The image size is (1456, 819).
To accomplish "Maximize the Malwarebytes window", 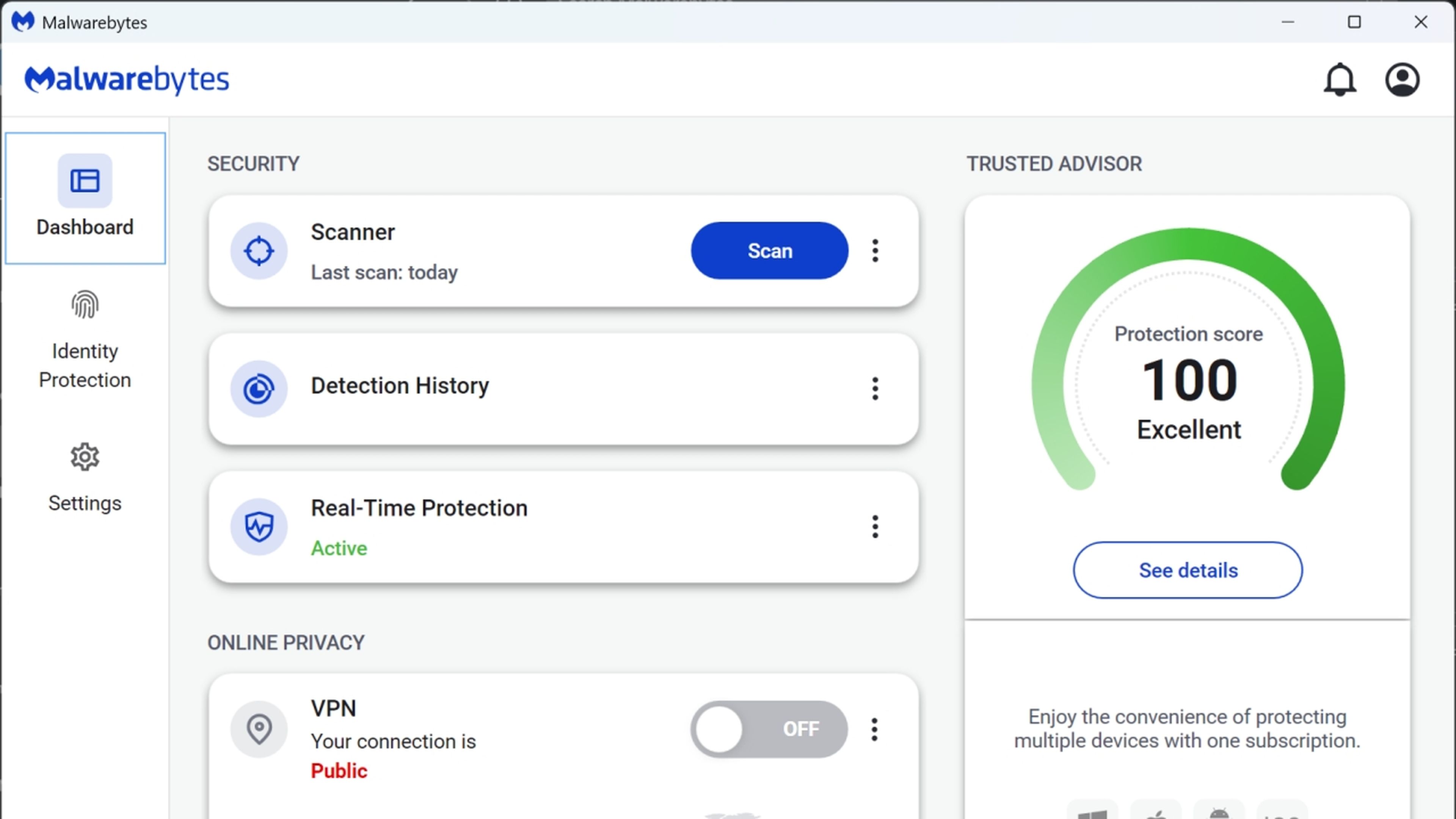I will [1354, 22].
